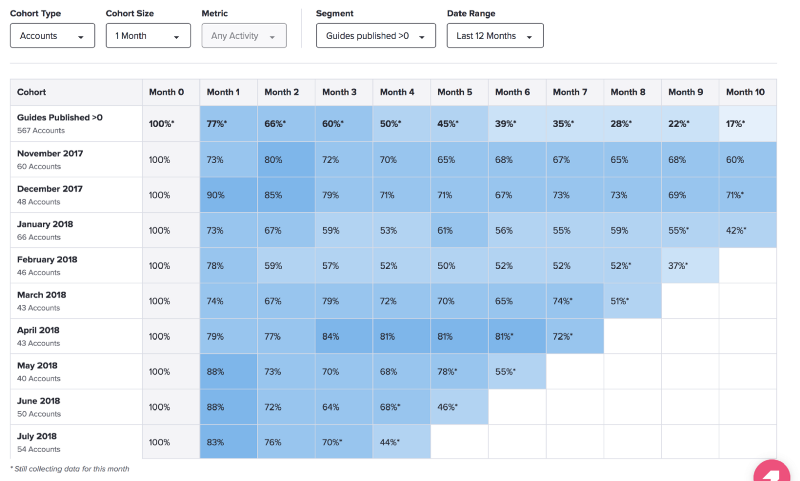Click the Month 1 column header
This screenshot has width=800, height=481.
(x=229, y=92)
